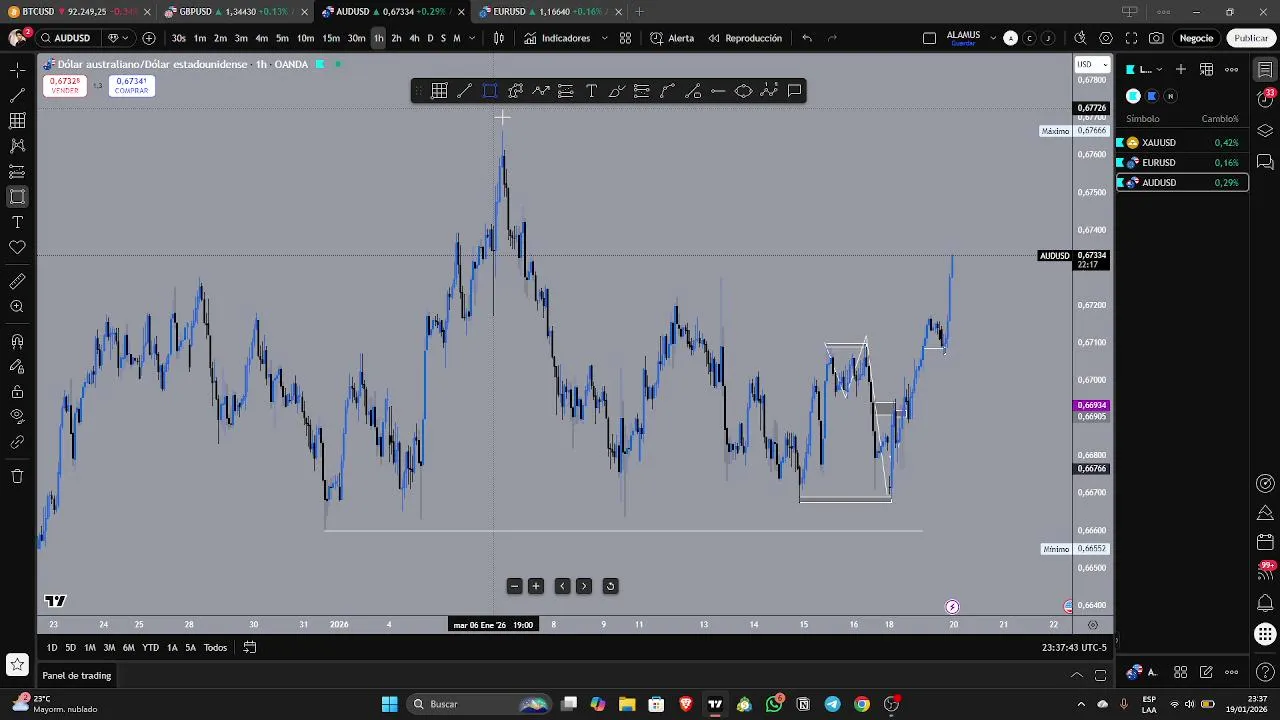Select the callout comment tool in floating toolbar
Screen dimensions: 1280x720
point(794,91)
